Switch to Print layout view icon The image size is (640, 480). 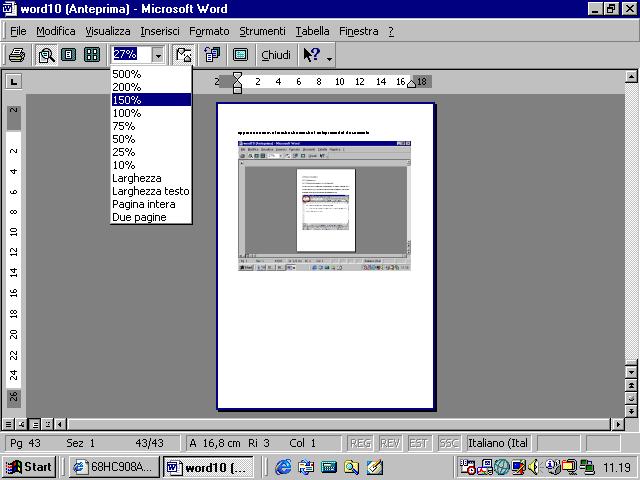click(35, 424)
